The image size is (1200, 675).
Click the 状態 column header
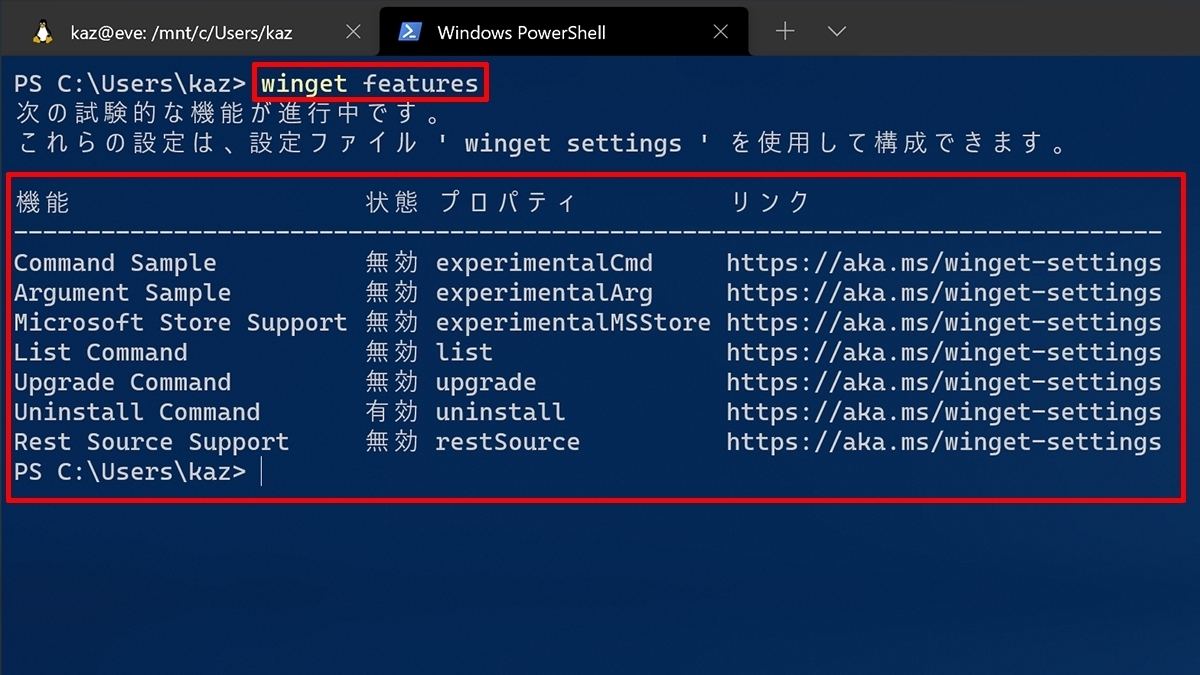[392, 202]
